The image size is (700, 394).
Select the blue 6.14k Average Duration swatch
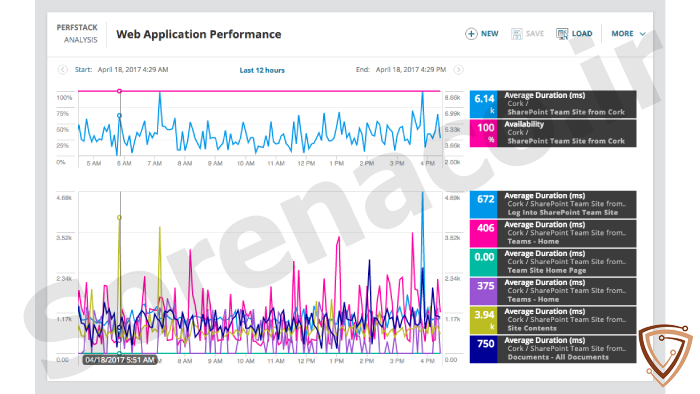483,104
